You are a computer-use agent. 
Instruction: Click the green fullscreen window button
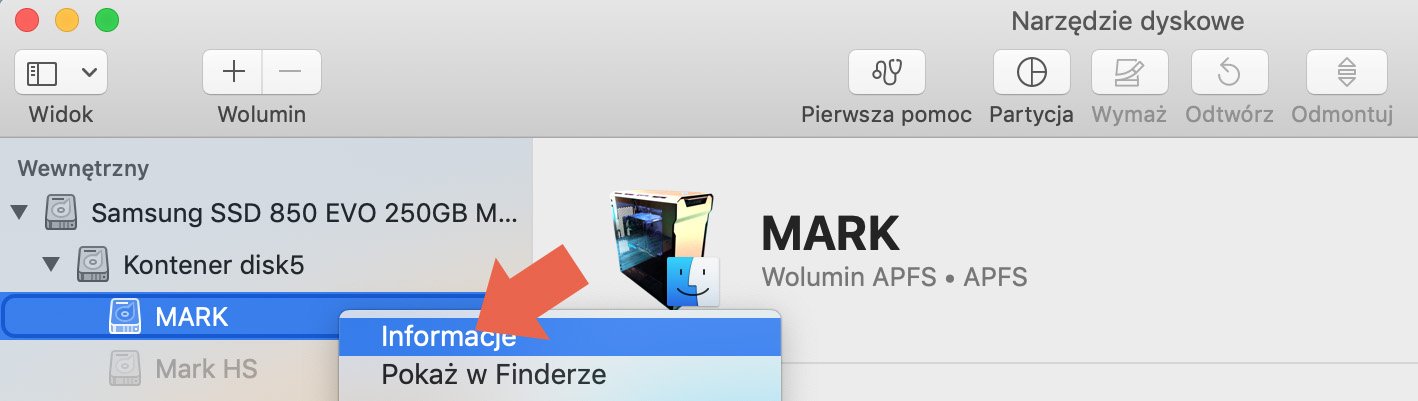(105, 19)
